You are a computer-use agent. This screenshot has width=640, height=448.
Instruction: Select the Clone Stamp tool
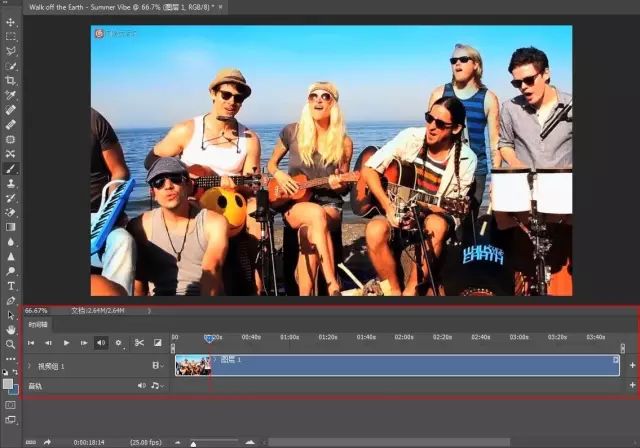point(11,183)
